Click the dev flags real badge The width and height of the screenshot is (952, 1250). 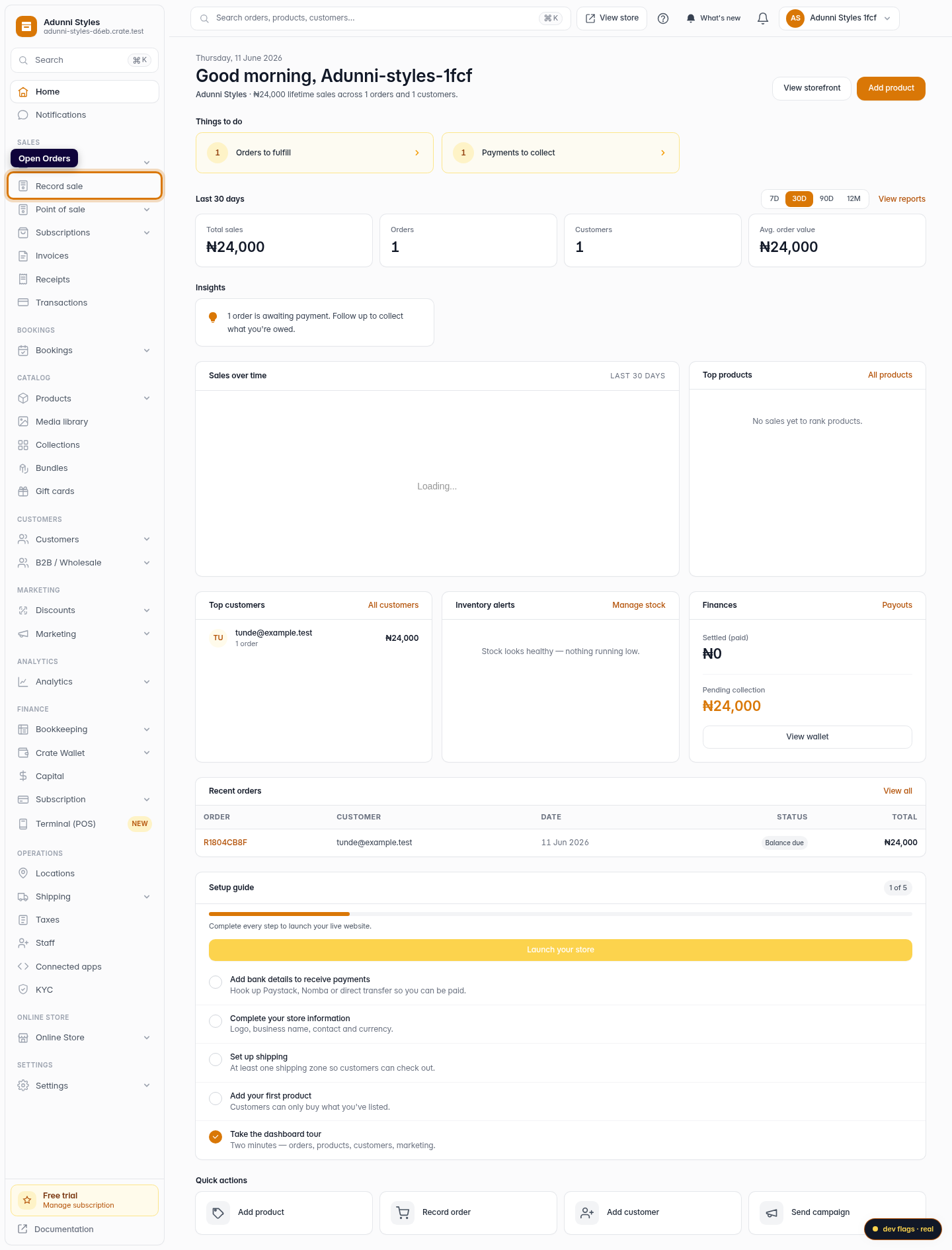pyautogui.click(x=903, y=1229)
